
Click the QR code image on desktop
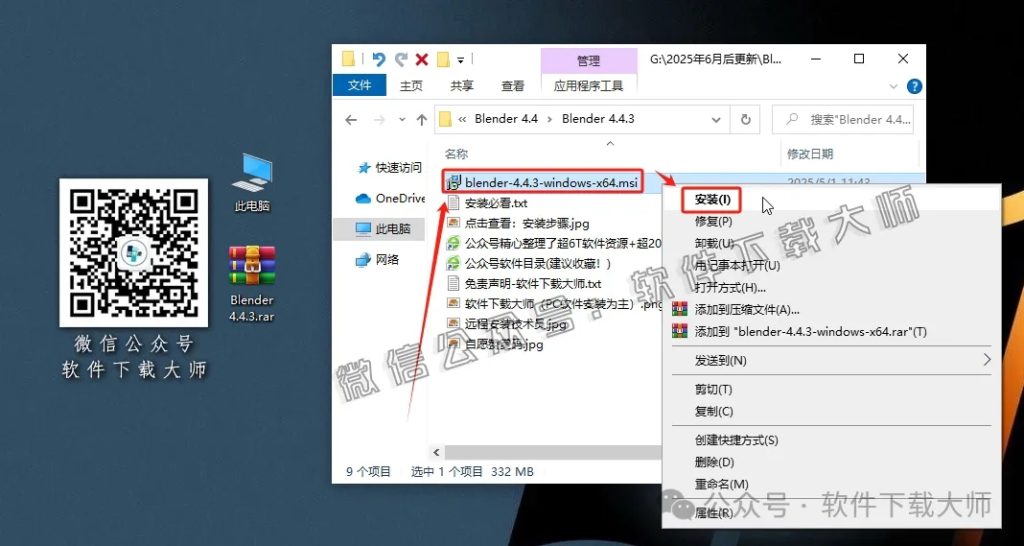coord(134,253)
